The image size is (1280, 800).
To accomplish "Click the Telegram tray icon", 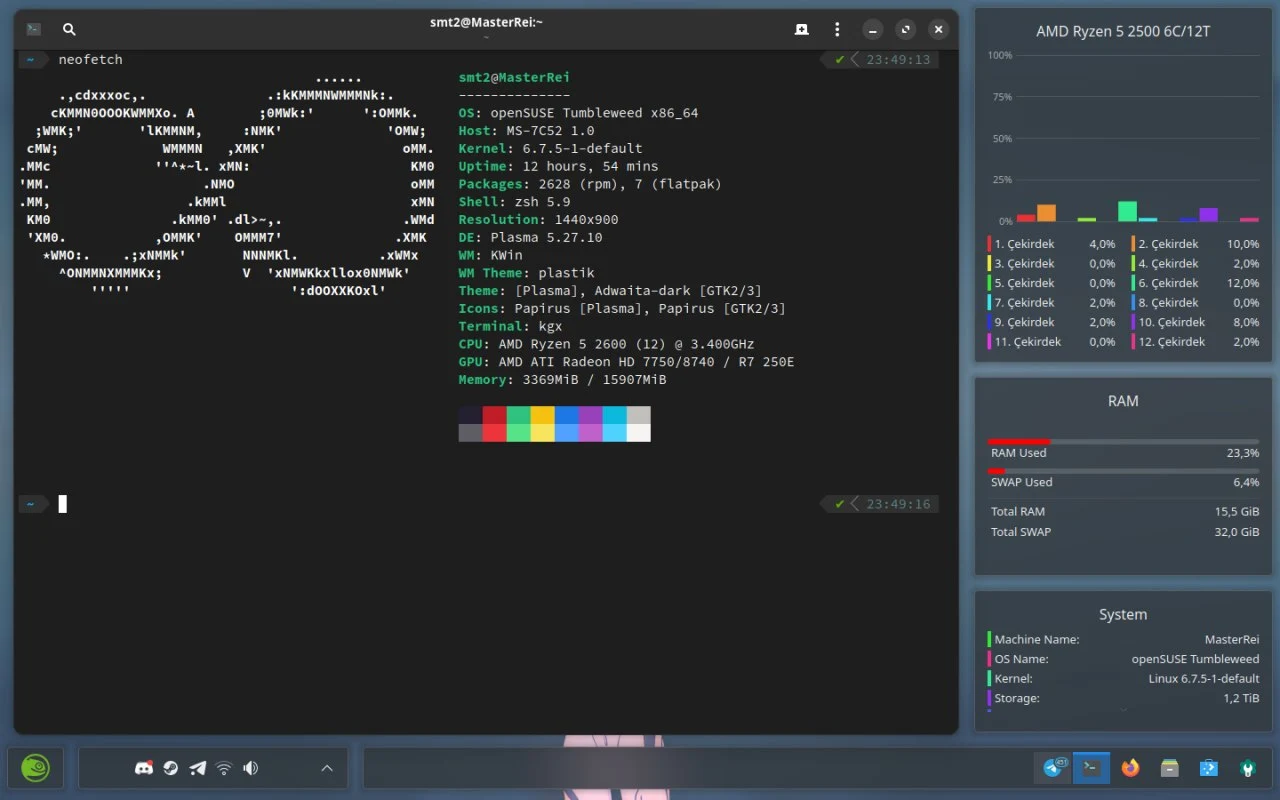I will point(198,768).
